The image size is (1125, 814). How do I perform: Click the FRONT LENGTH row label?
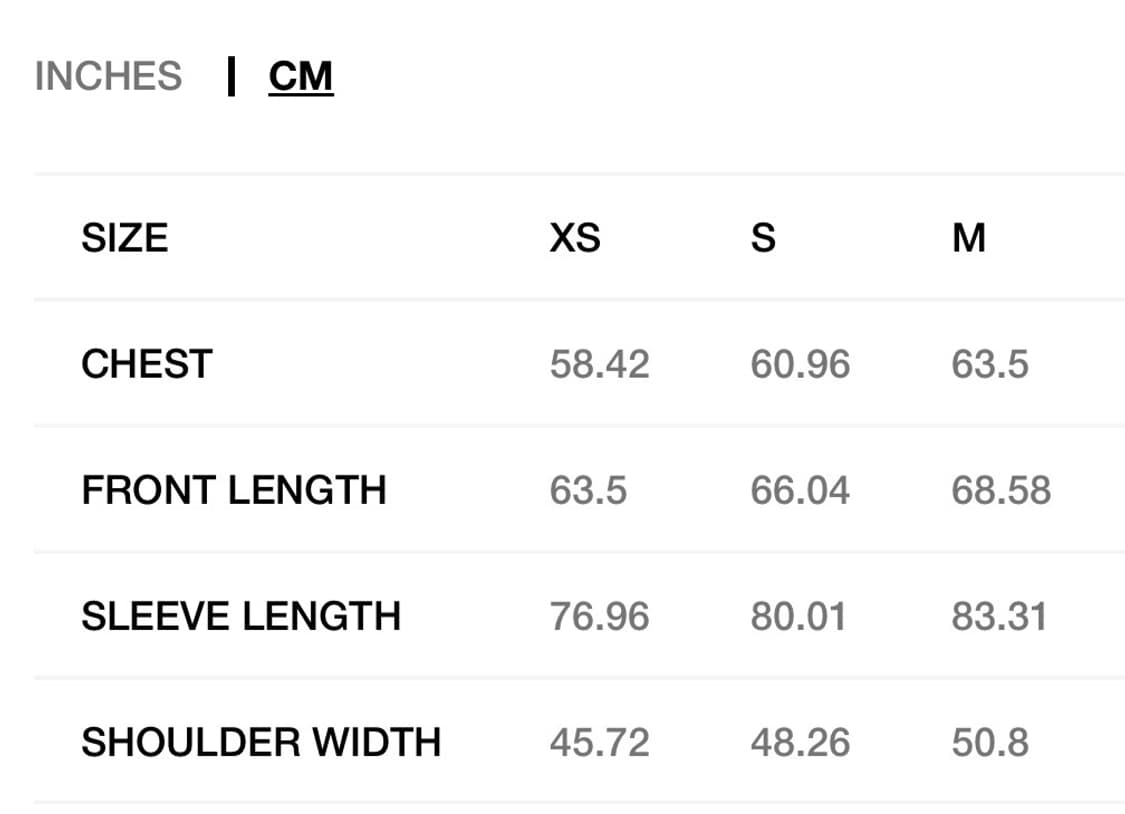point(233,490)
